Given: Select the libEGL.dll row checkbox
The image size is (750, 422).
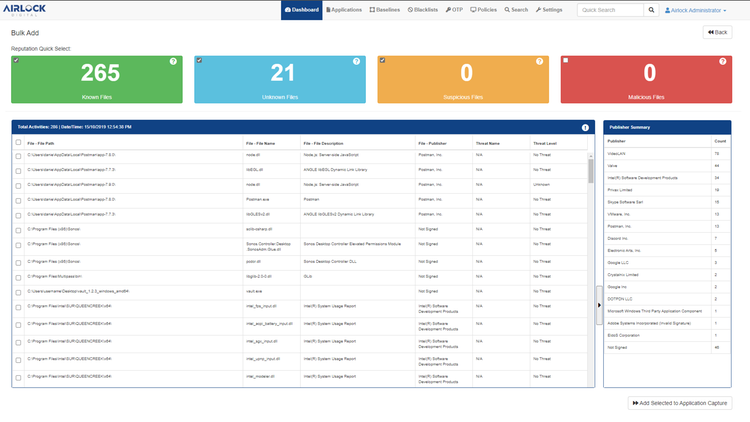Looking at the screenshot, I should pyautogui.click(x=18, y=171).
